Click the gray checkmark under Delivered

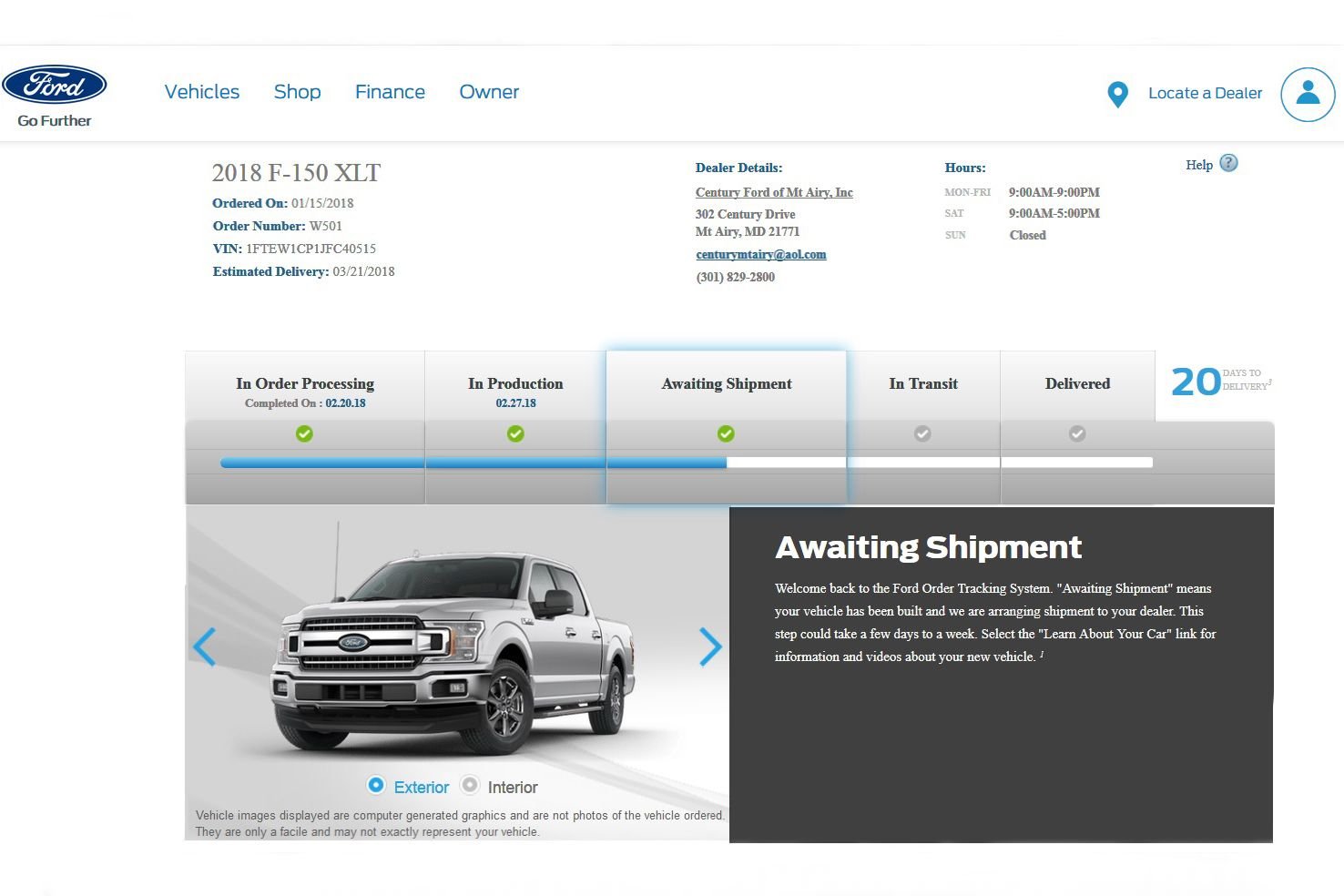[1077, 433]
